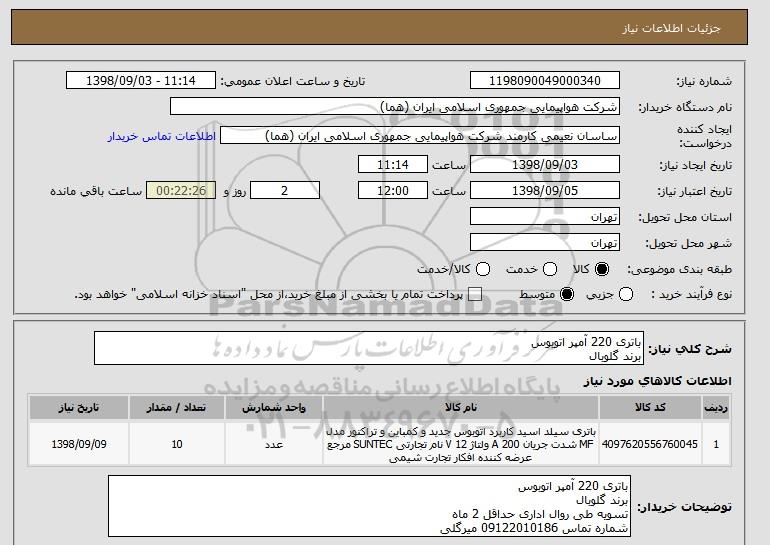Click the public announcement date-time field
This screenshot has width=770, height=545.
pyautogui.click(x=141, y=81)
